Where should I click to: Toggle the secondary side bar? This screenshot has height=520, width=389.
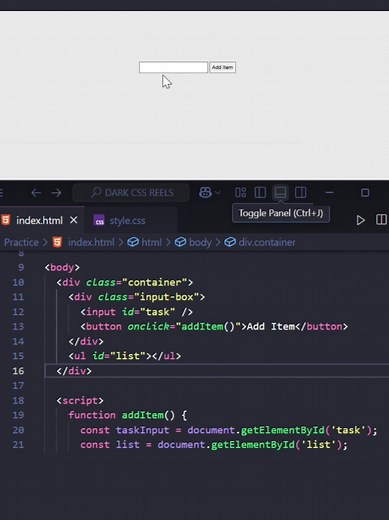coord(300,192)
